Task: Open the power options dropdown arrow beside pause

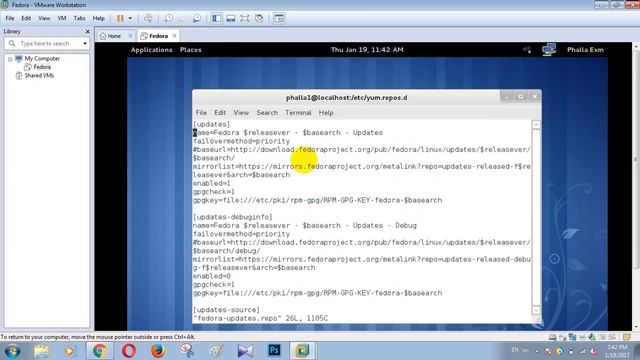Action: coord(130,18)
